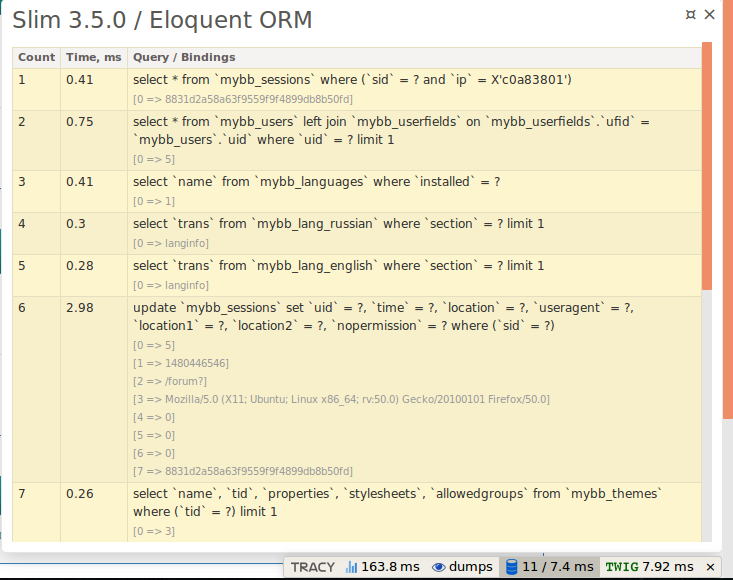
Task: Select the mybb_languages query text
Action: (316, 182)
